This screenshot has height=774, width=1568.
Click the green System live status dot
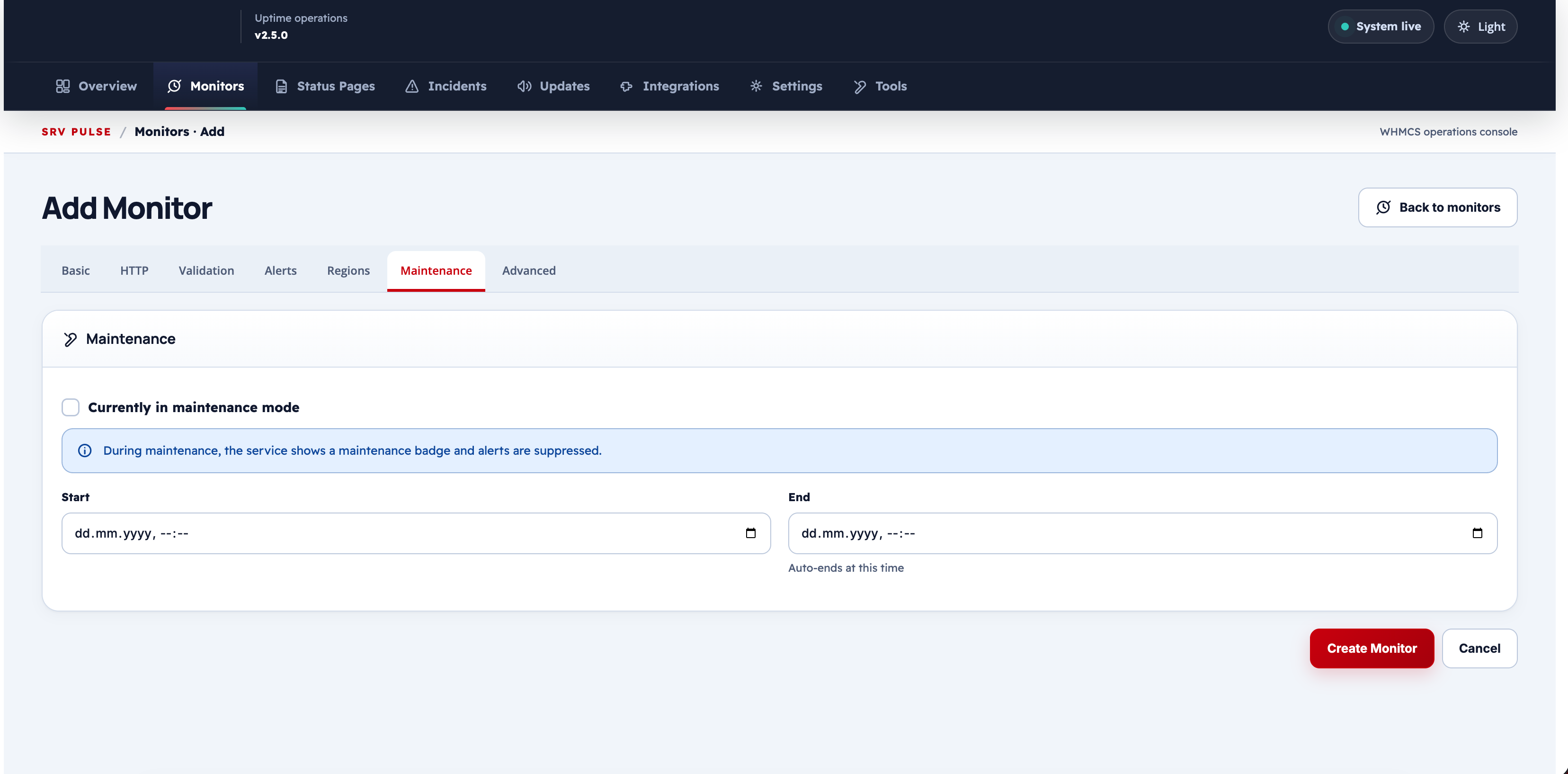coord(1345,26)
